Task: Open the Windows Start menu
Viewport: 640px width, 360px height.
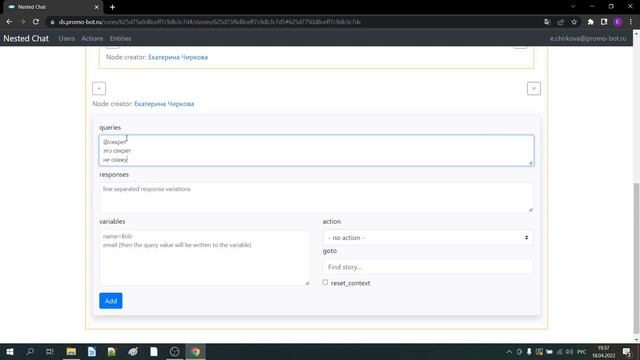Action: point(10,351)
